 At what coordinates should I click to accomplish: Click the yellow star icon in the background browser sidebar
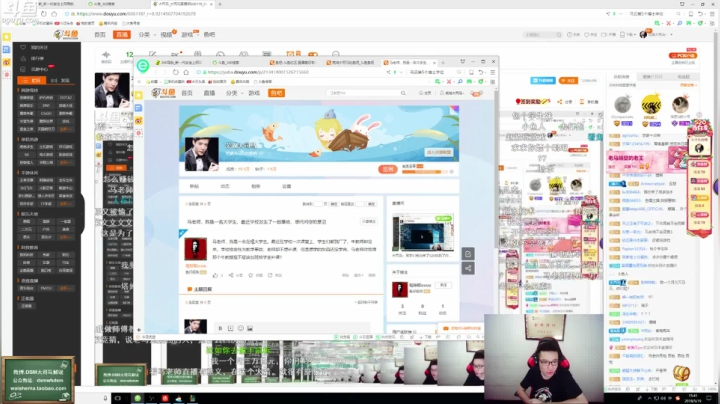coord(6,37)
